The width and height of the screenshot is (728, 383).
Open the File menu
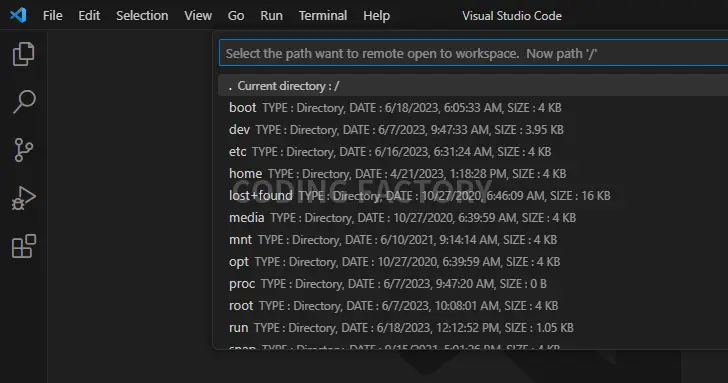click(x=52, y=15)
